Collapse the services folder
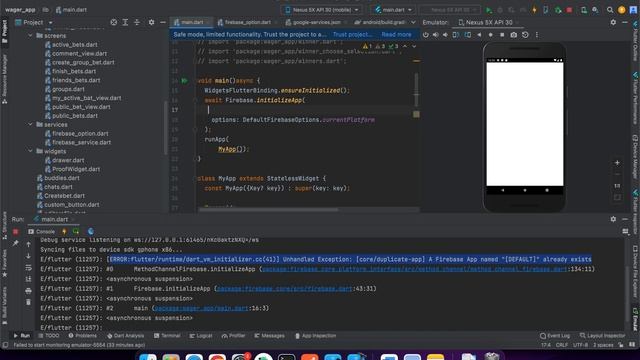640x360 pixels. click(30, 124)
